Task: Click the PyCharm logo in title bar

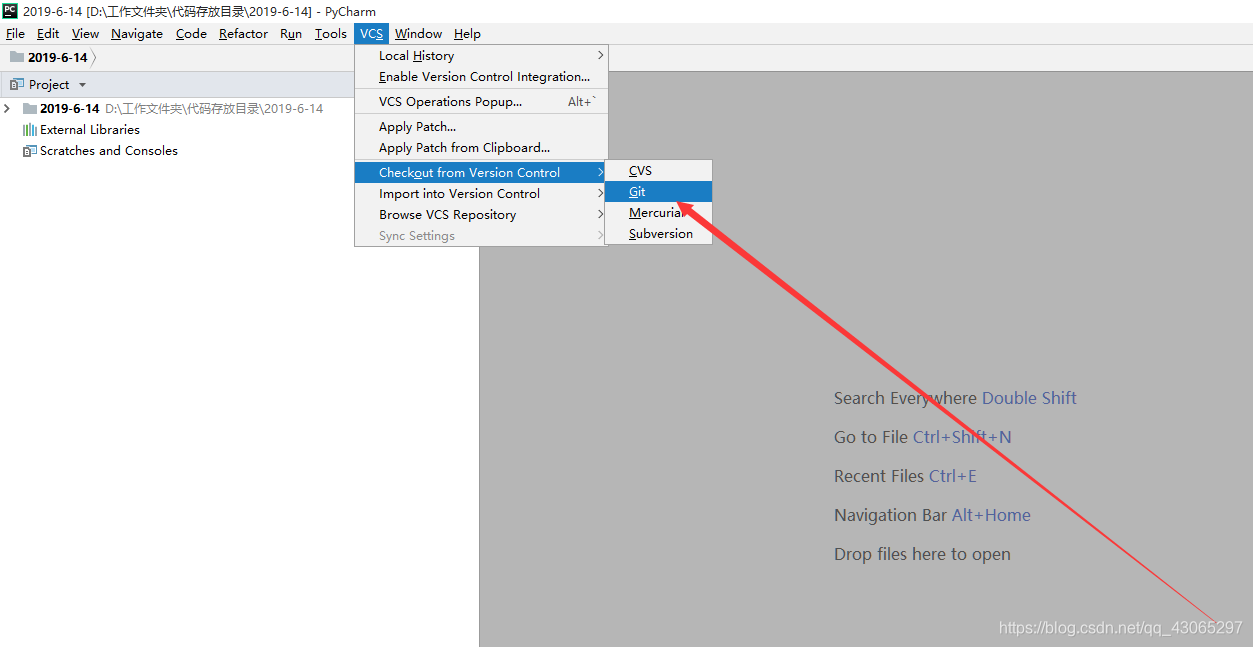Action: (10, 11)
